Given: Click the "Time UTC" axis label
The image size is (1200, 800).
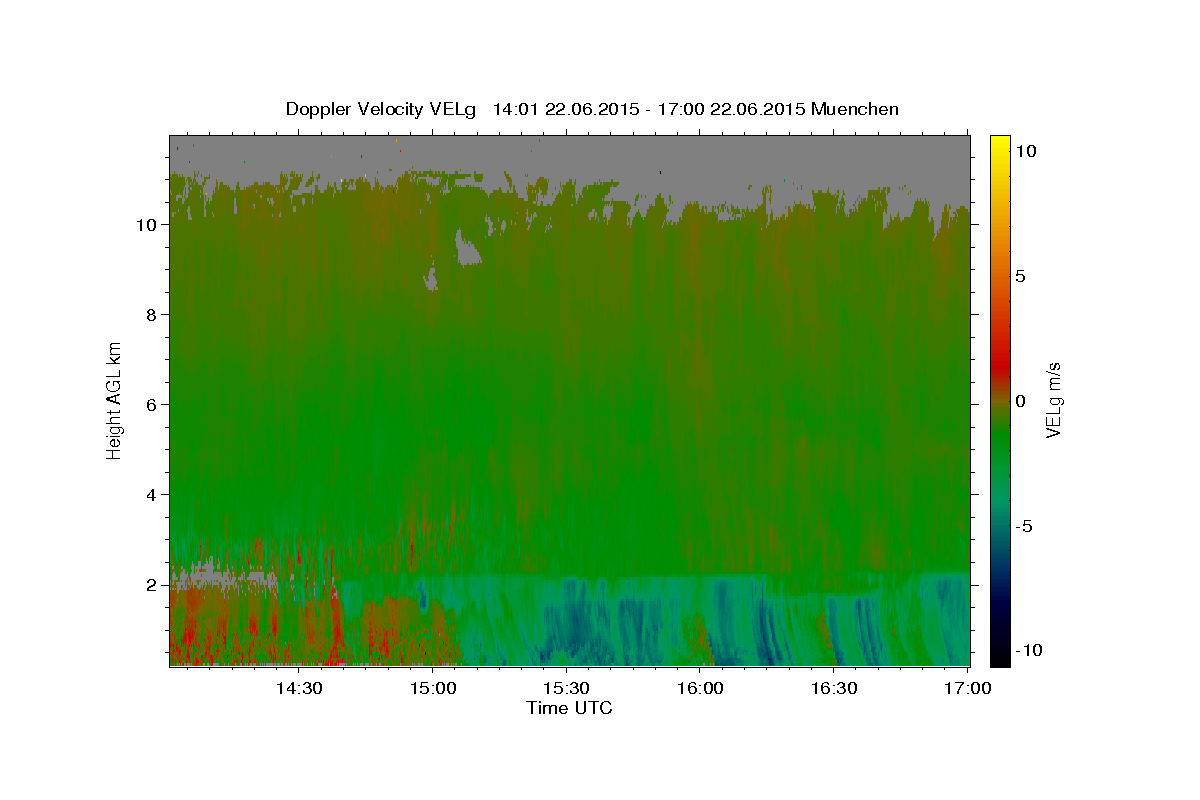Looking at the screenshot, I should [569, 708].
